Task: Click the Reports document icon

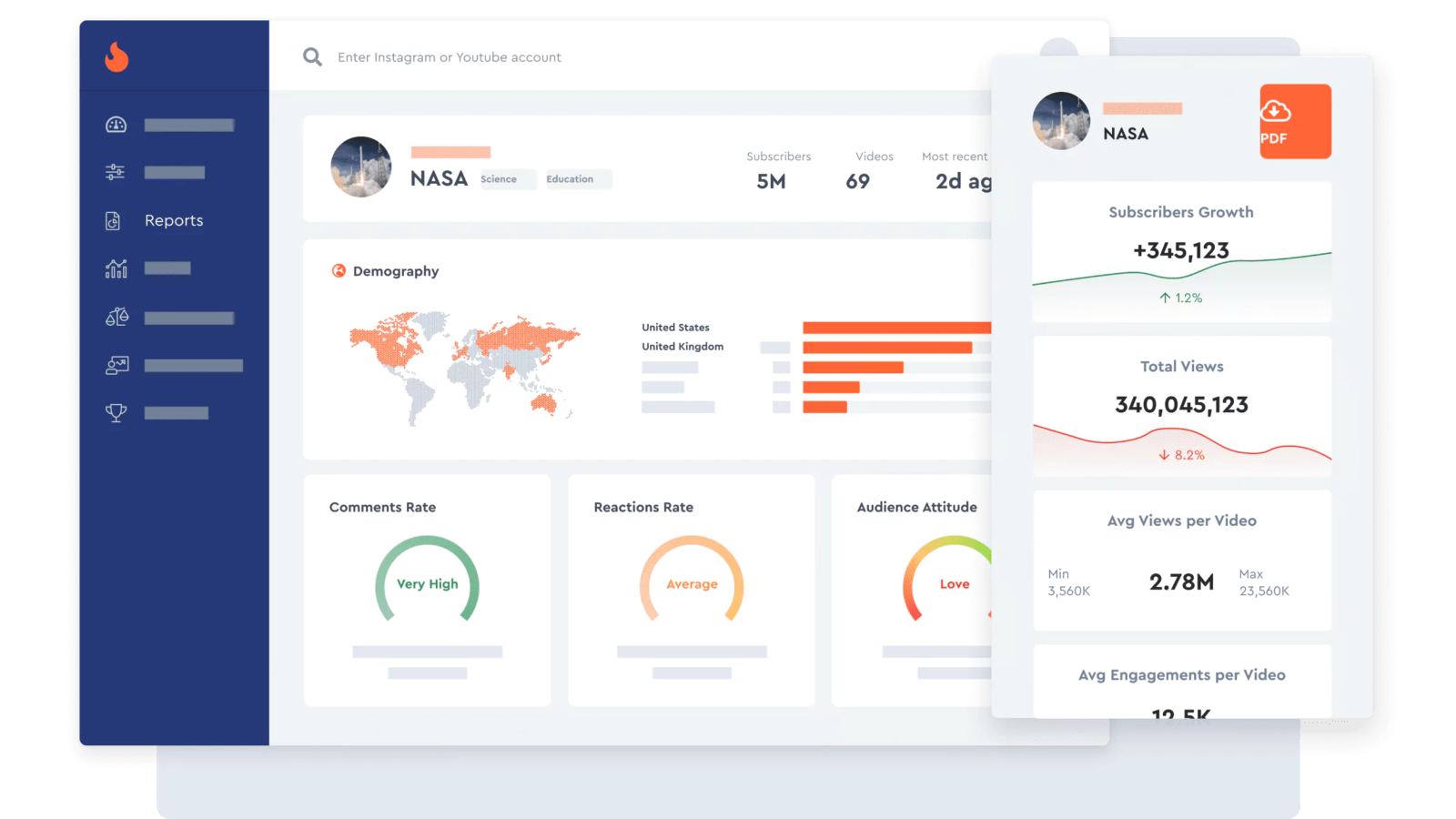Action: click(113, 220)
